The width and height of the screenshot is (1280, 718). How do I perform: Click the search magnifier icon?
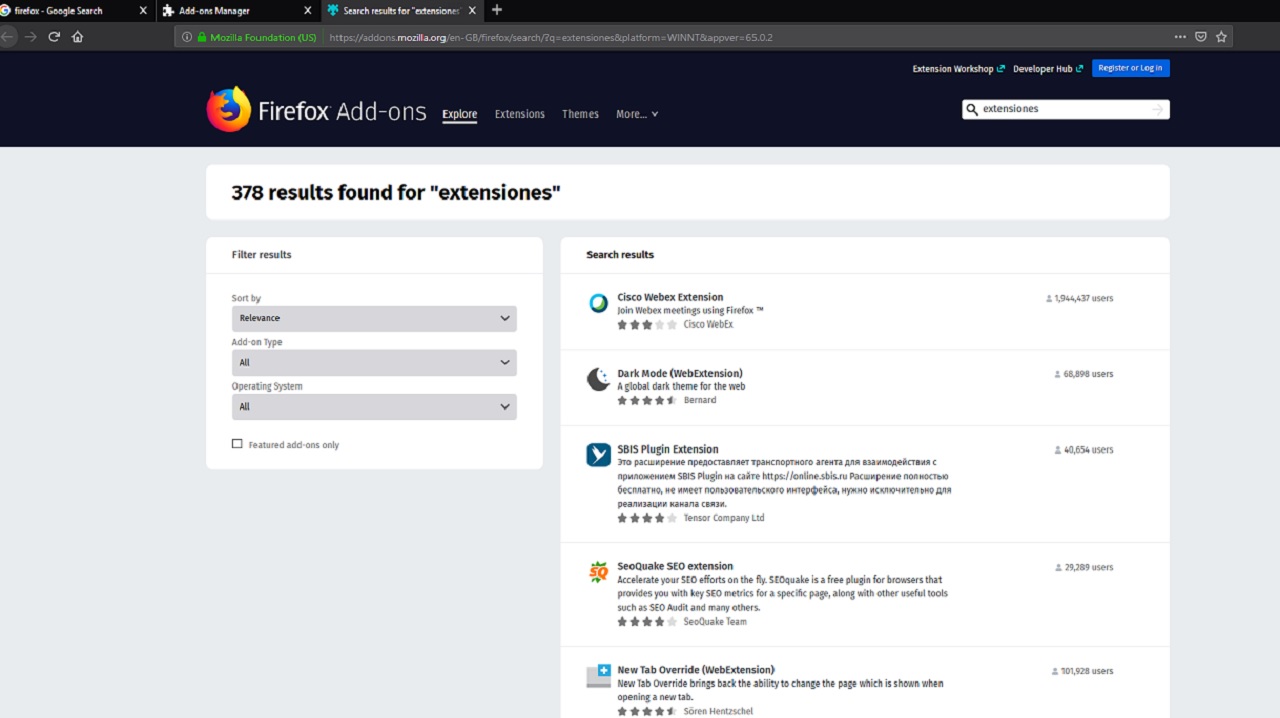click(971, 109)
